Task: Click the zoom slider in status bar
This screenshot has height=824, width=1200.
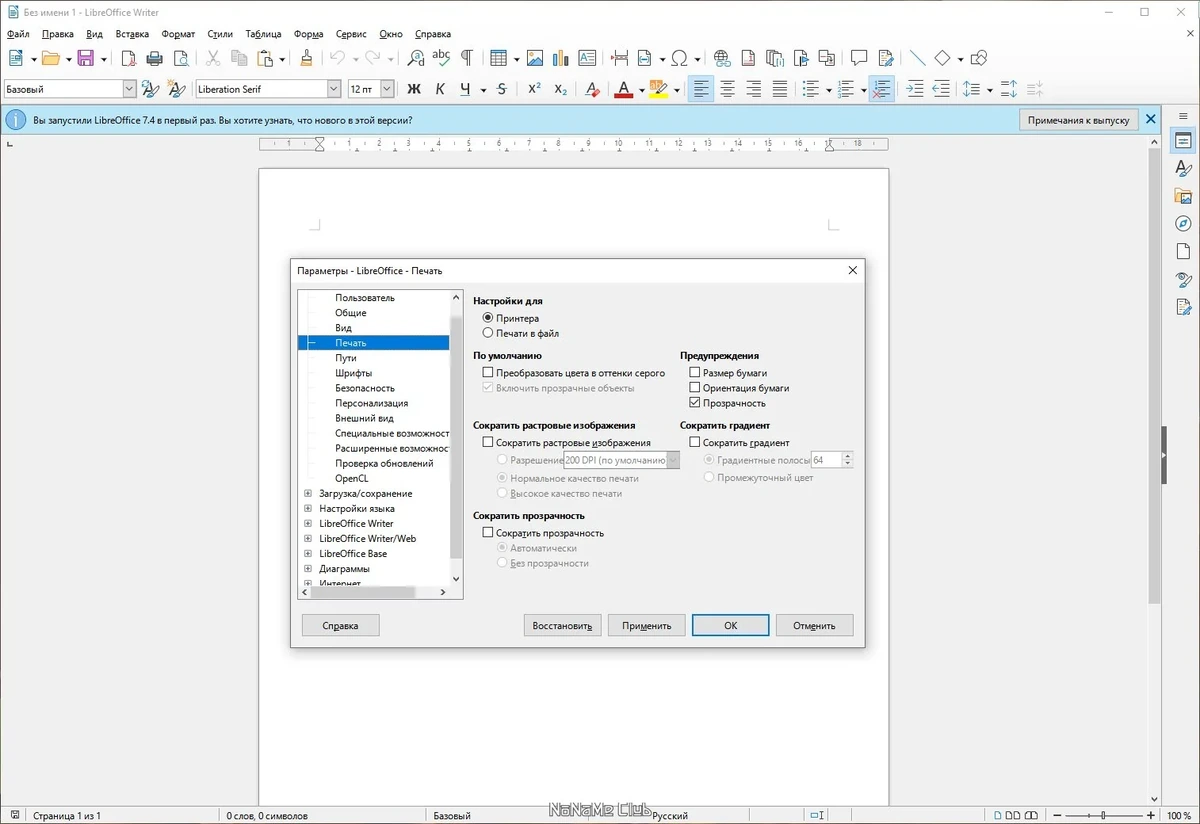Action: 1102,815
